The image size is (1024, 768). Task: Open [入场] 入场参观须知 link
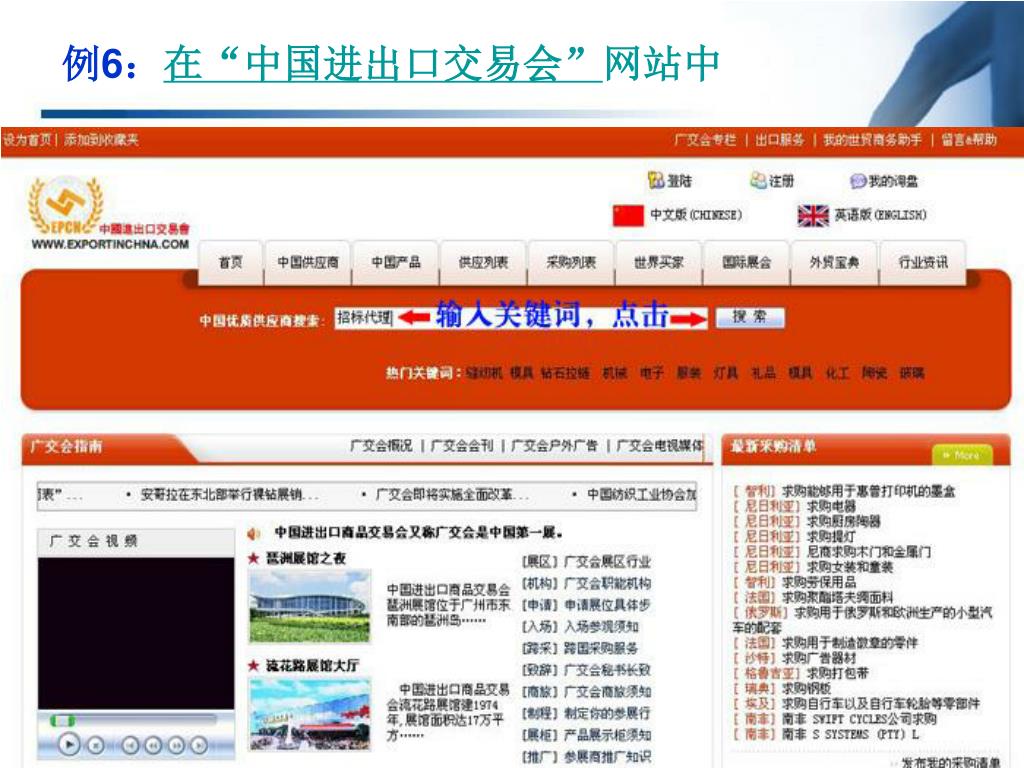(x=580, y=627)
